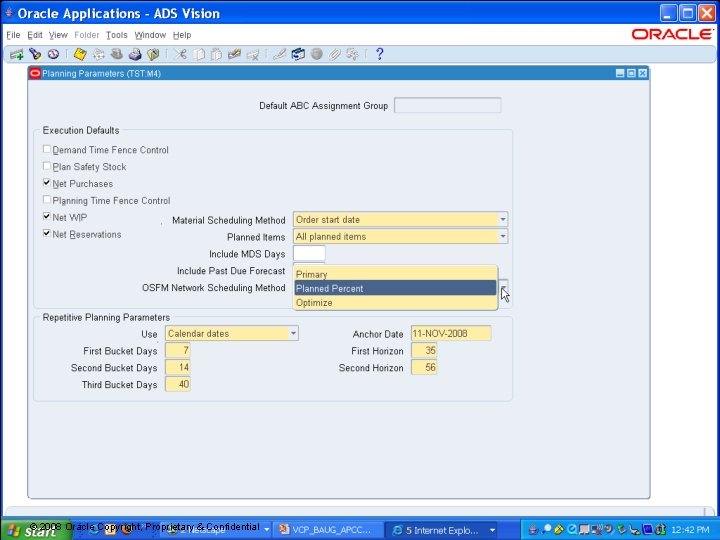Click the Zoom toolbar icon
Viewport: 720px width, 540px height.
[x=298, y=54]
